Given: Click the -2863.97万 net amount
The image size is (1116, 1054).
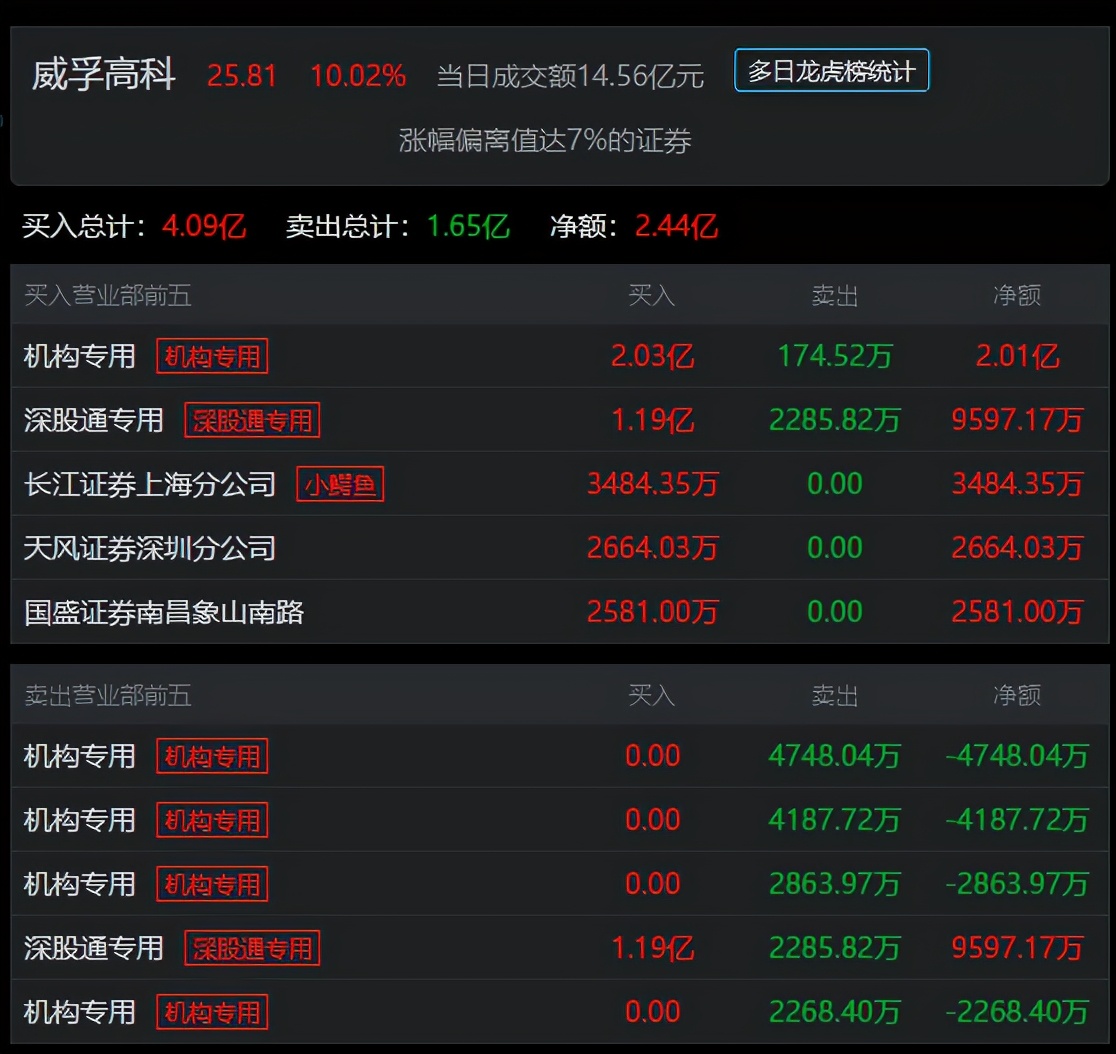Looking at the screenshot, I should pyautogui.click(x=1018, y=884).
